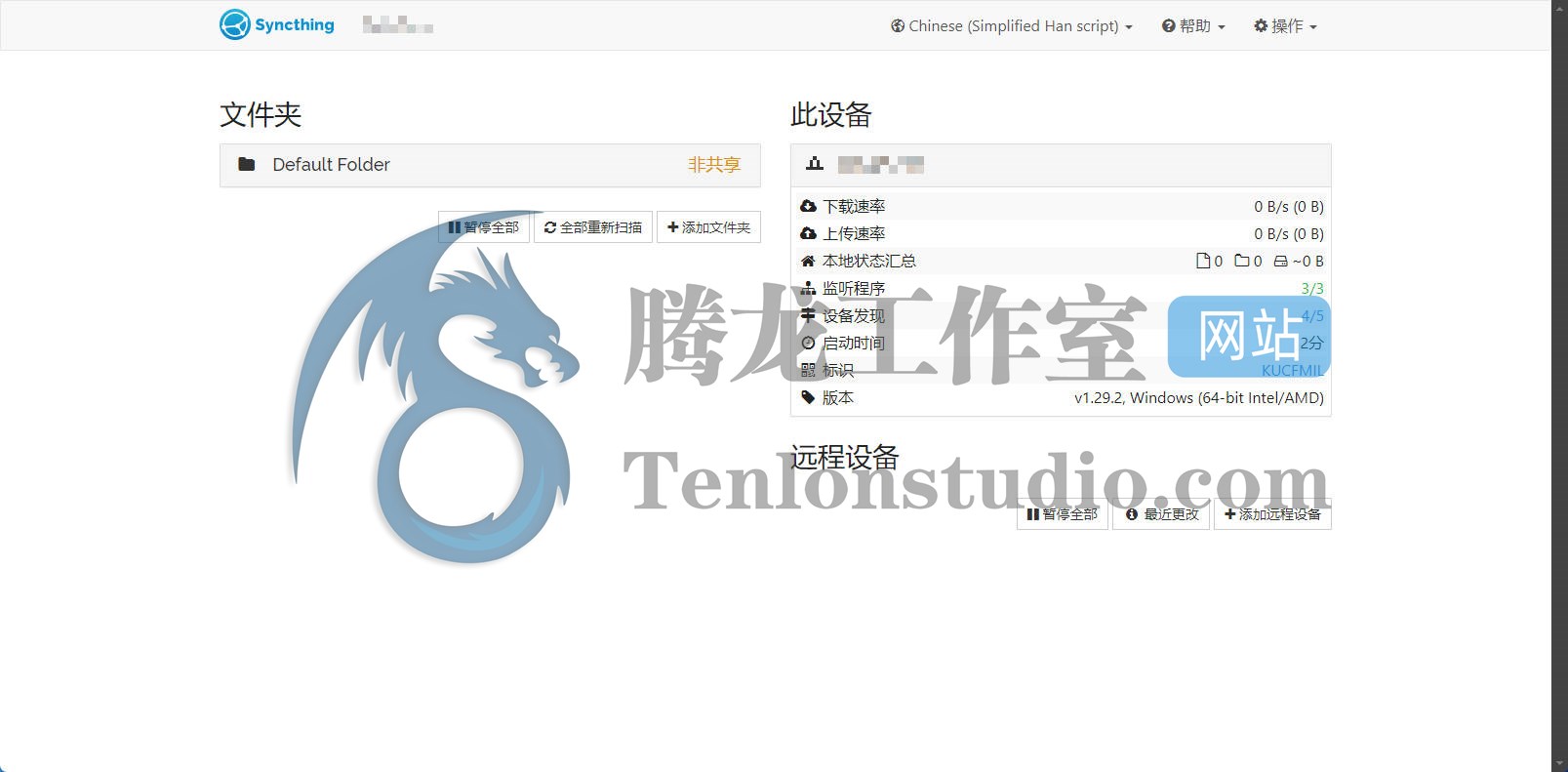Click the device icon in 此设备 header
Viewport: 1568px width, 772px height.
coord(815,164)
